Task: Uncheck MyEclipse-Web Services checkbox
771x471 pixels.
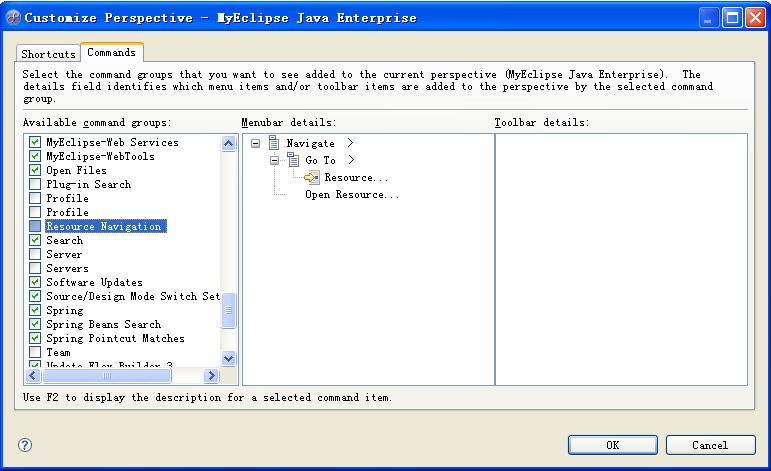Action: (35, 142)
